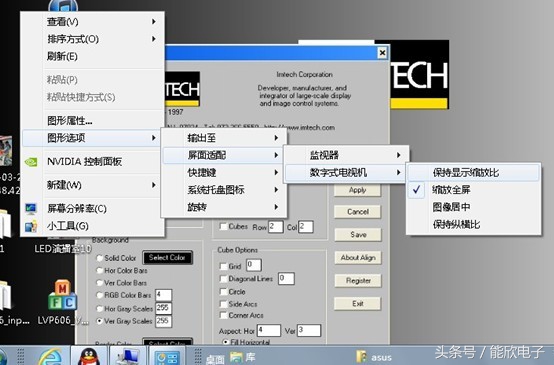
Task: Click the NVIDIA logo icon in context menu
Action: pos(31,162)
